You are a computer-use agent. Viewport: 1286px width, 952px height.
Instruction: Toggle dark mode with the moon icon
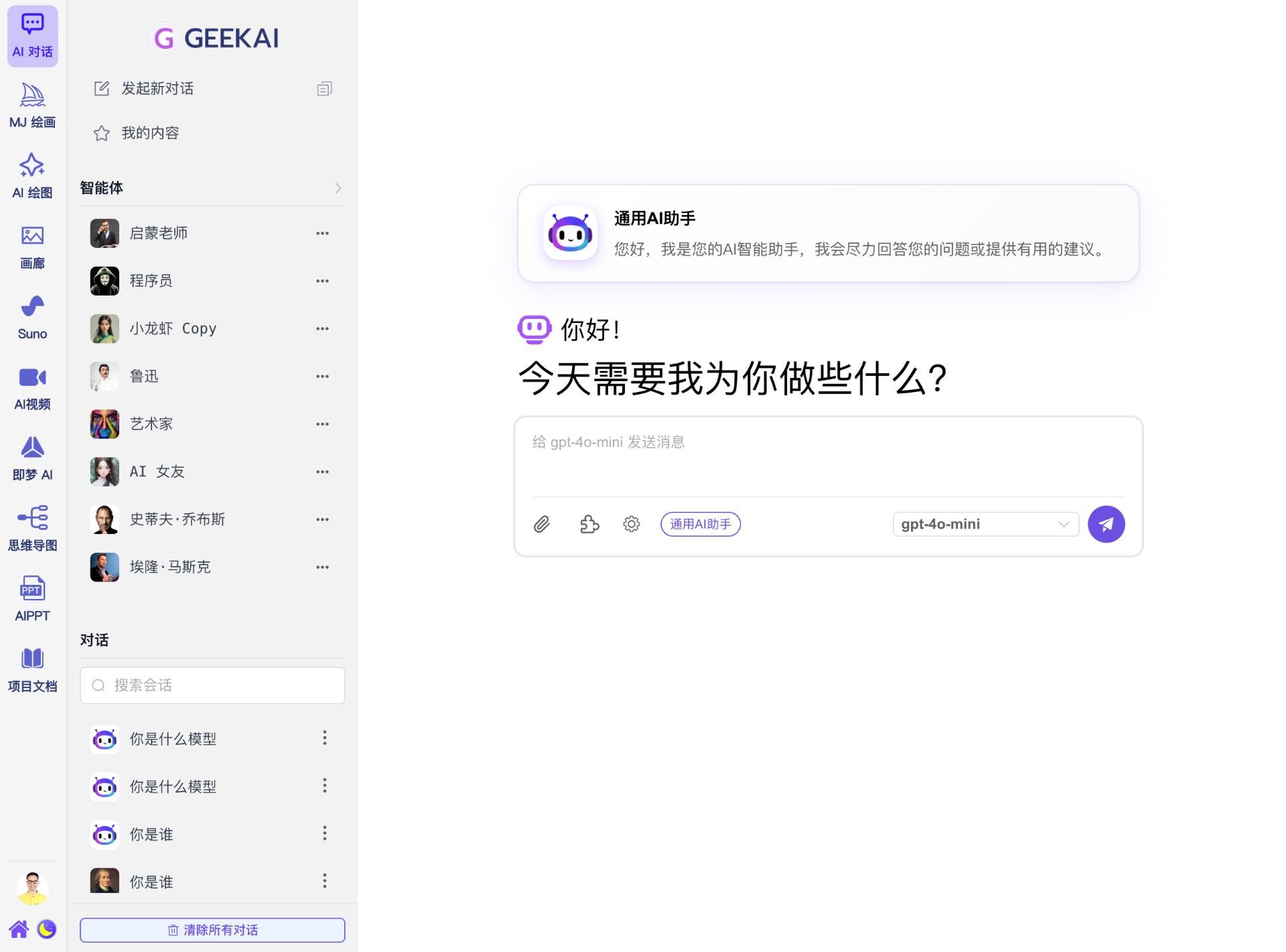coord(46,929)
